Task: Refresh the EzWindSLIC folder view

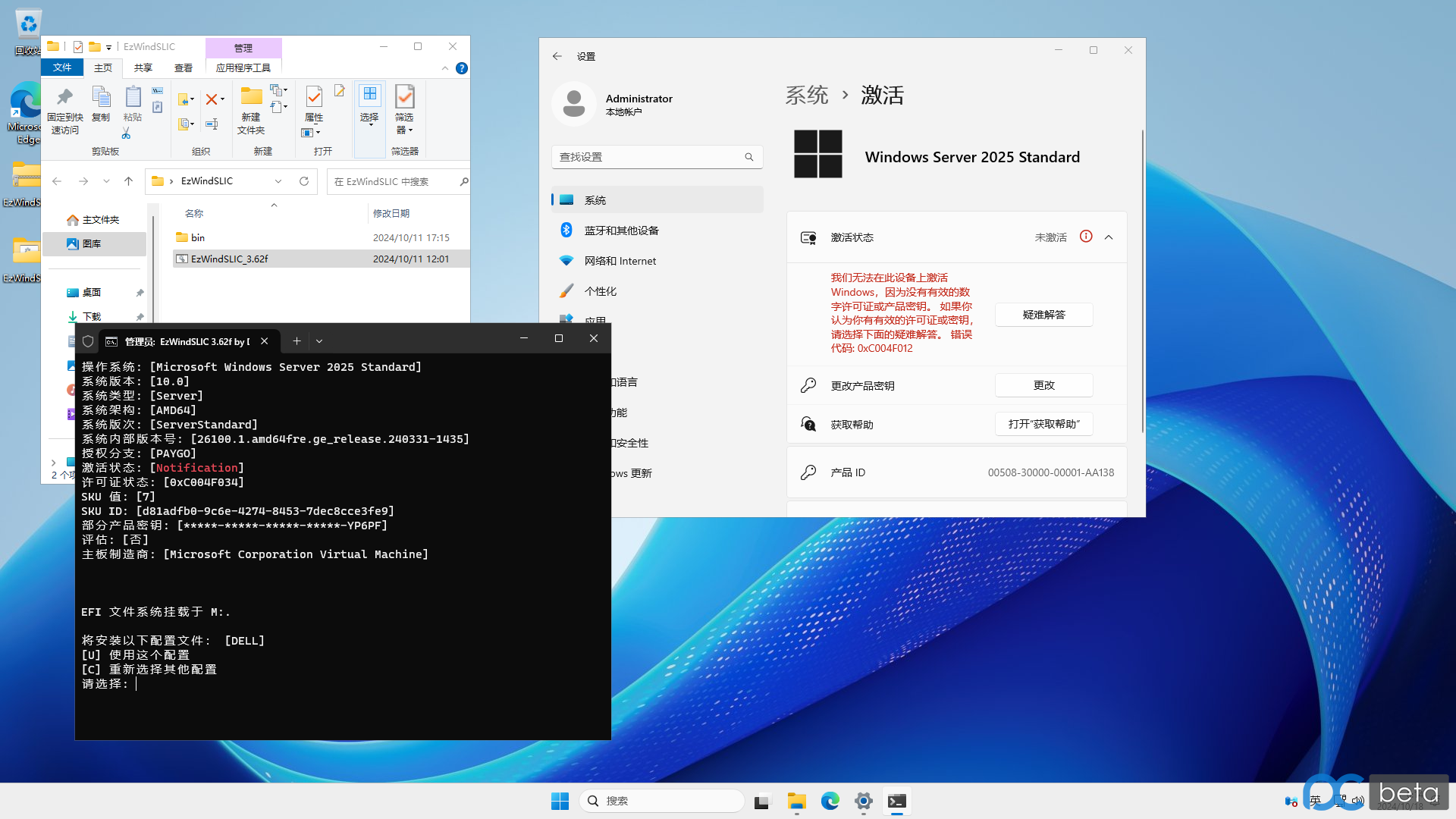Action: (304, 181)
